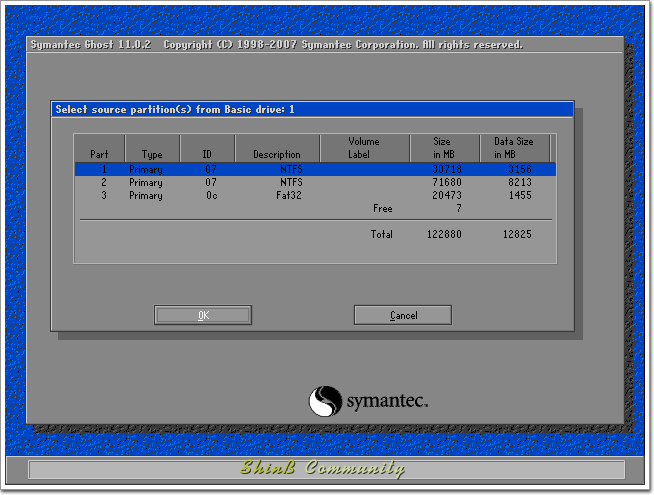Image resolution: width=654 pixels, height=495 pixels.
Task: Select partition 2, NTFS size 71680
Action: pos(315,182)
